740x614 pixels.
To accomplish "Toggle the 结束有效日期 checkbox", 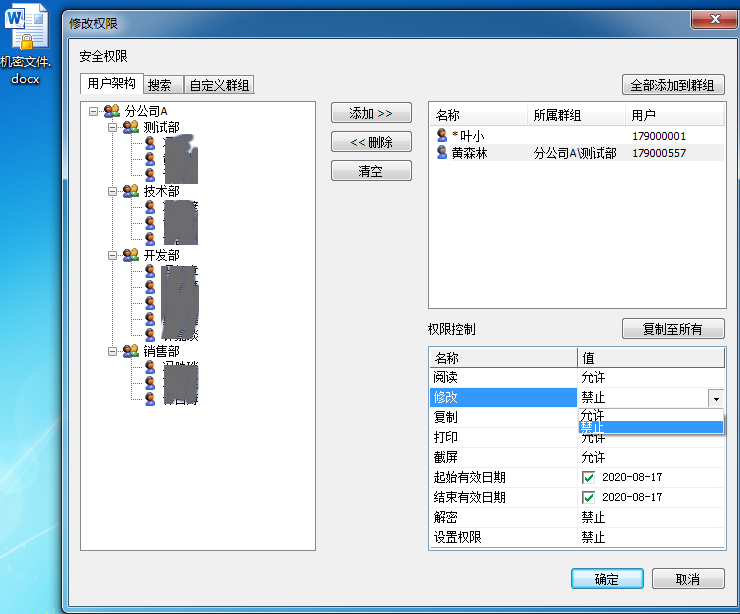I will (x=588, y=497).
